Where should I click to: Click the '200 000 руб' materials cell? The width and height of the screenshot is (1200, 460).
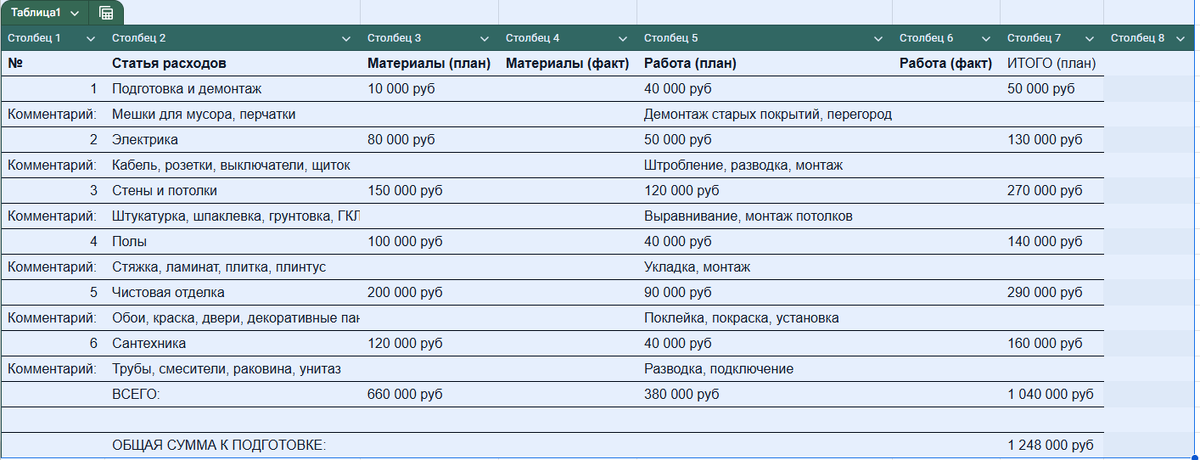click(x=430, y=292)
